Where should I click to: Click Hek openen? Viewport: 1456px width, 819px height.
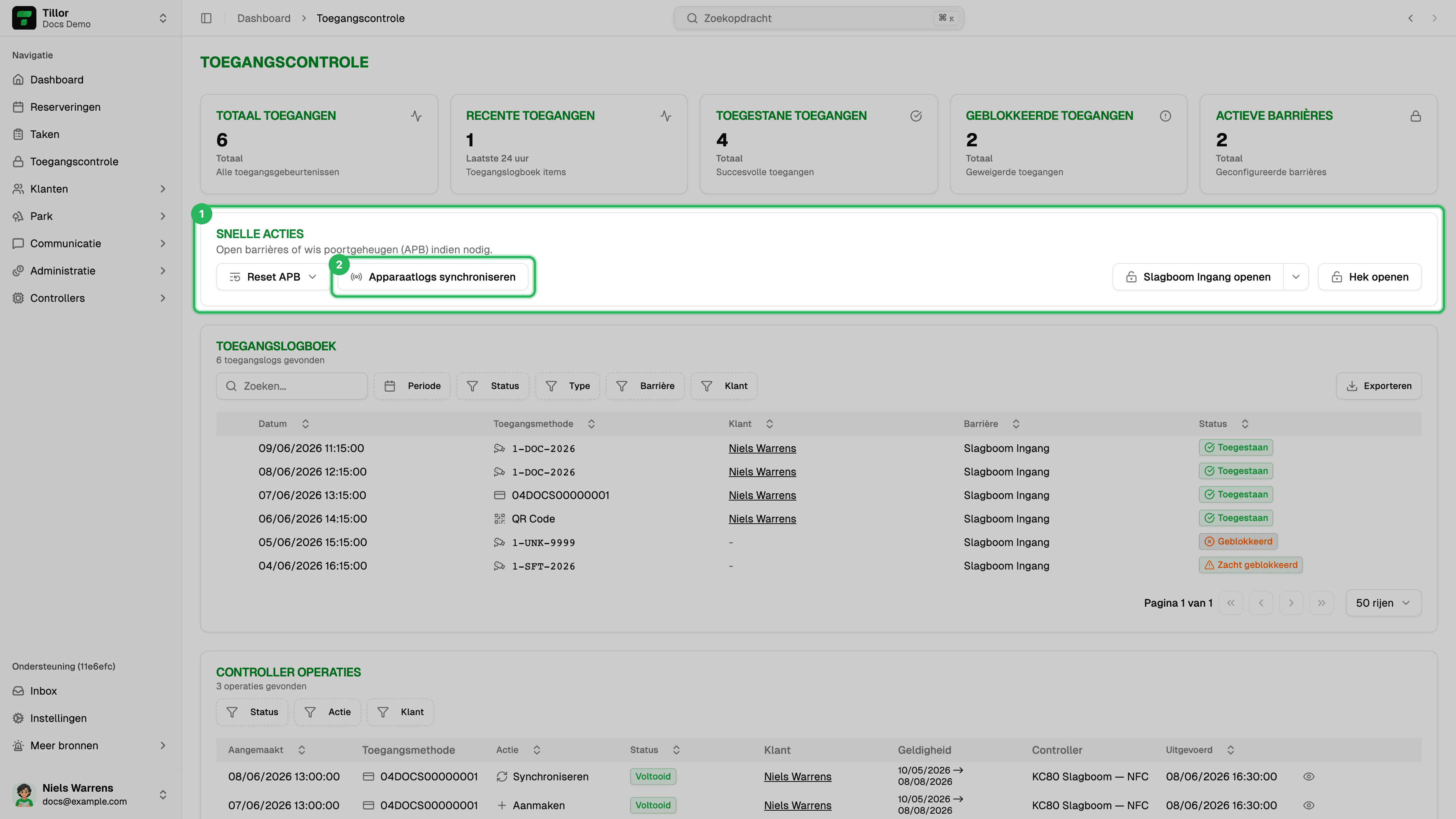[x=1370, y=277]
